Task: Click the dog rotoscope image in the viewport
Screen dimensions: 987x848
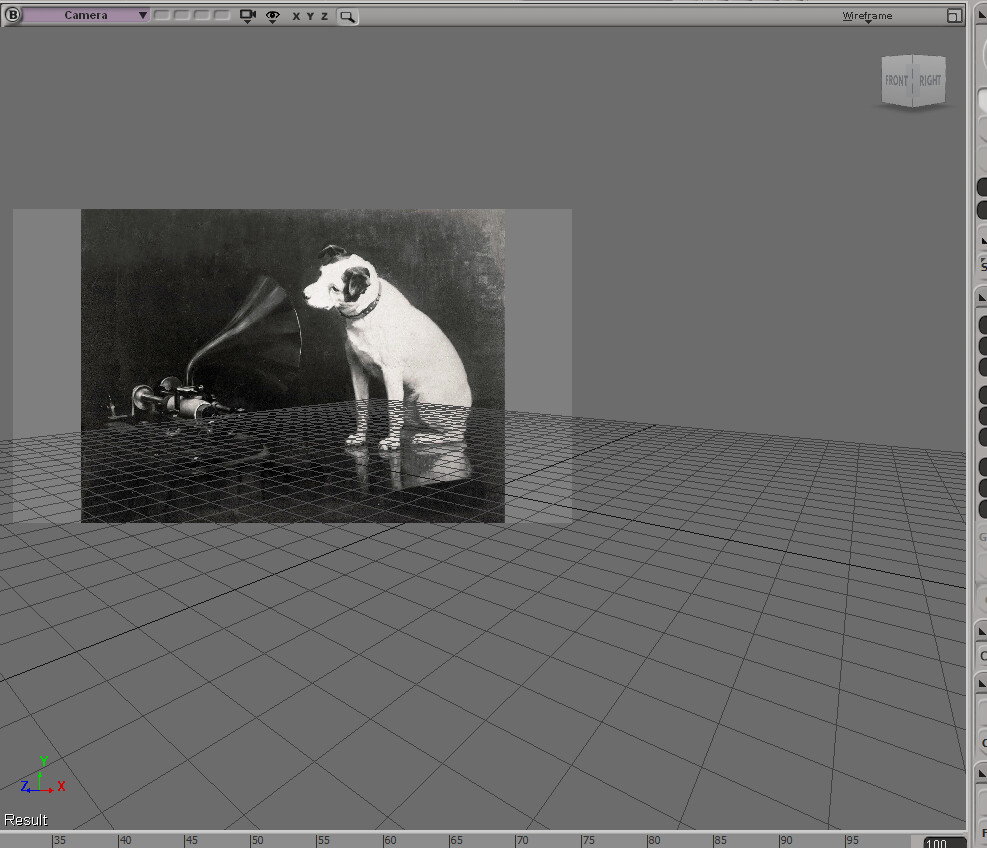Action: click(x=293, y=366)
